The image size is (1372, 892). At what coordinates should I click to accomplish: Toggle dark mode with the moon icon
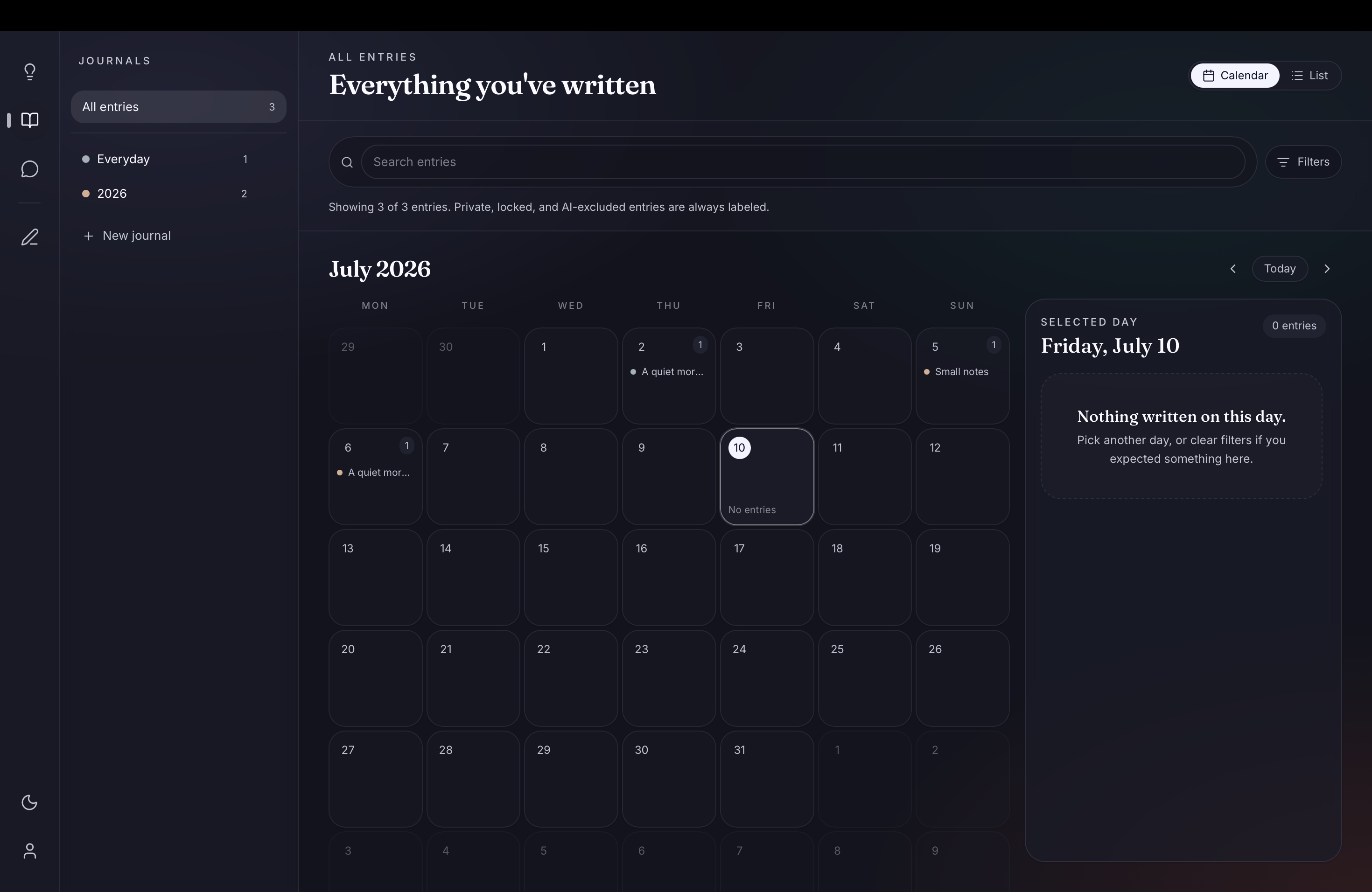tap(29, 802)
